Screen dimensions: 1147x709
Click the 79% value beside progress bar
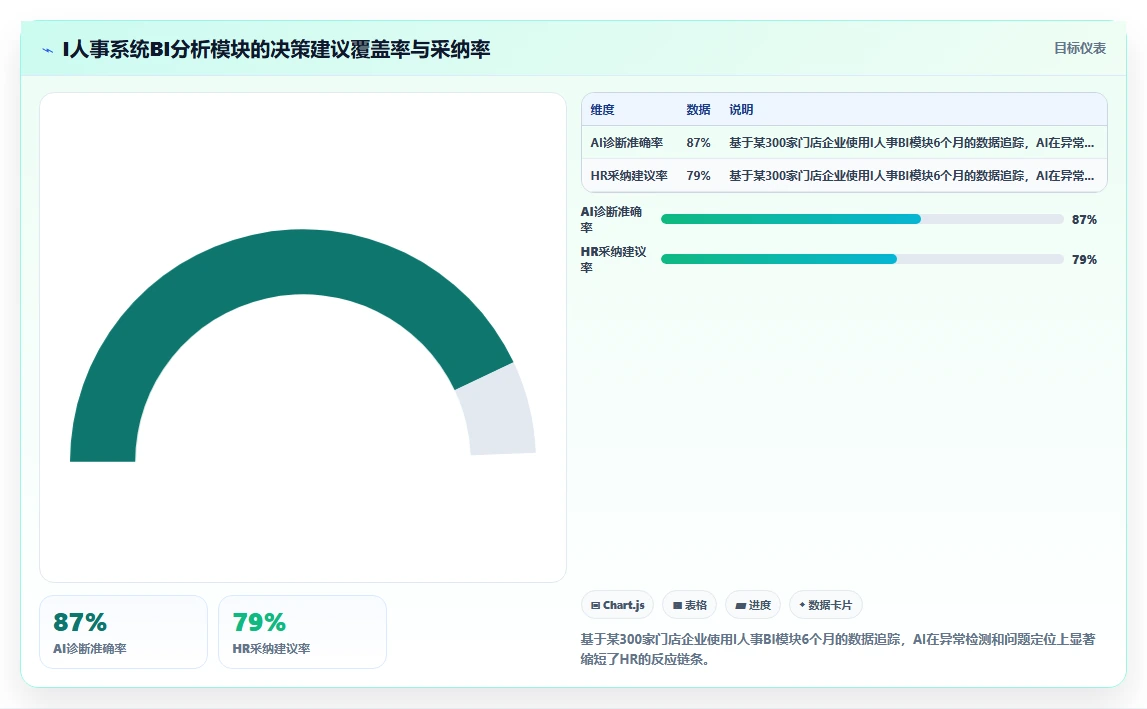pyautogui.click(x=1084, y=260)
